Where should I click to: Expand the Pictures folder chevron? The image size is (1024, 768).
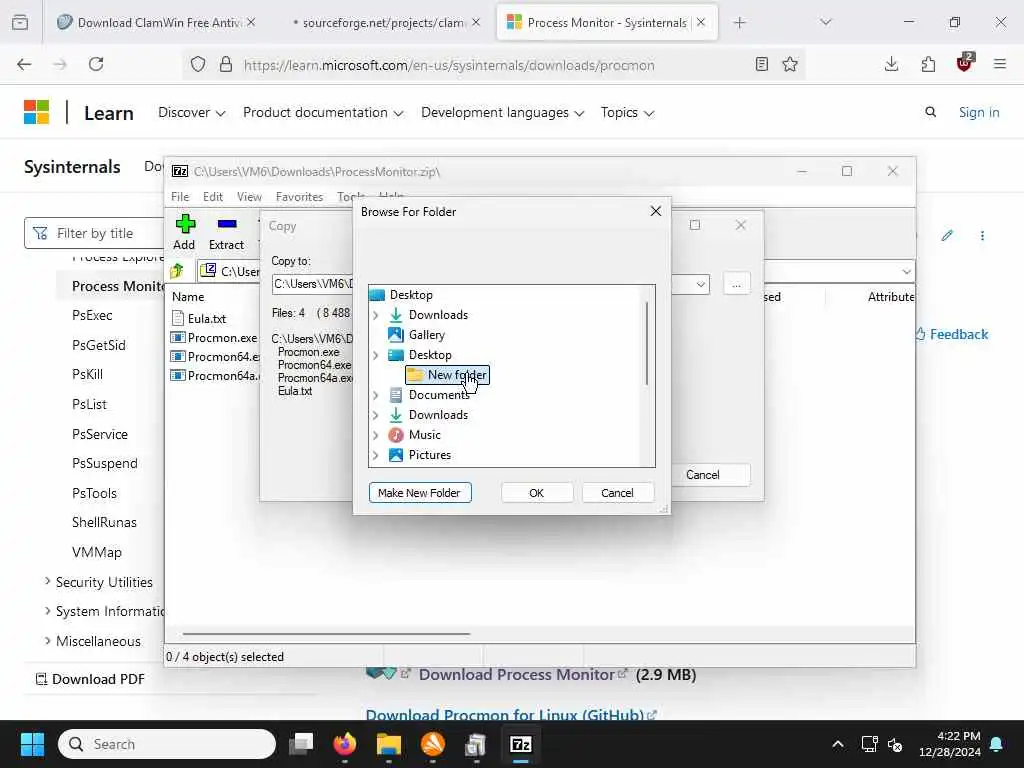point(376,455)
